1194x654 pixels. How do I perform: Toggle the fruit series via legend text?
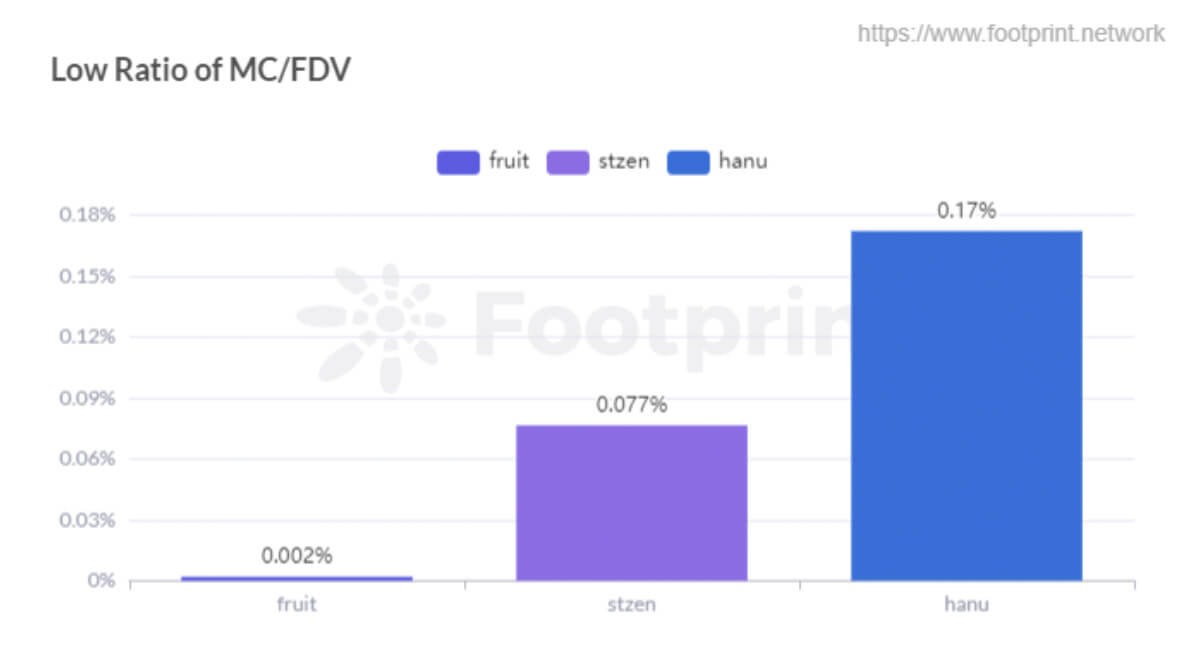pos(509,161)
